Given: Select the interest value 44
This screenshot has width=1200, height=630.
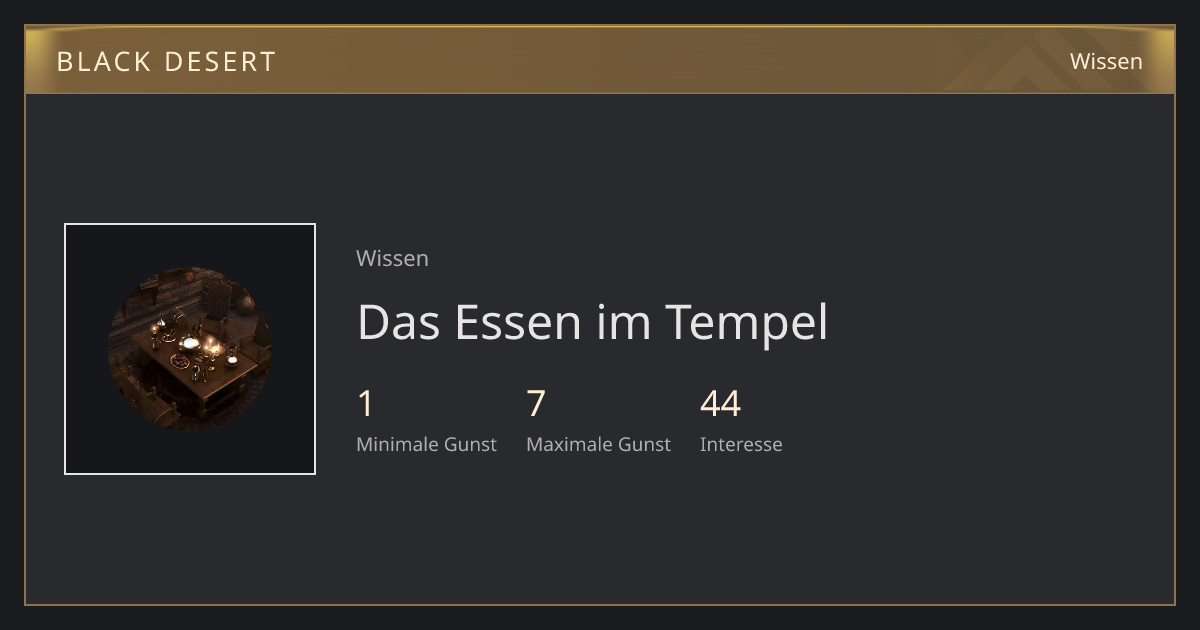Looking at the screenshot, I should (720, 404).
